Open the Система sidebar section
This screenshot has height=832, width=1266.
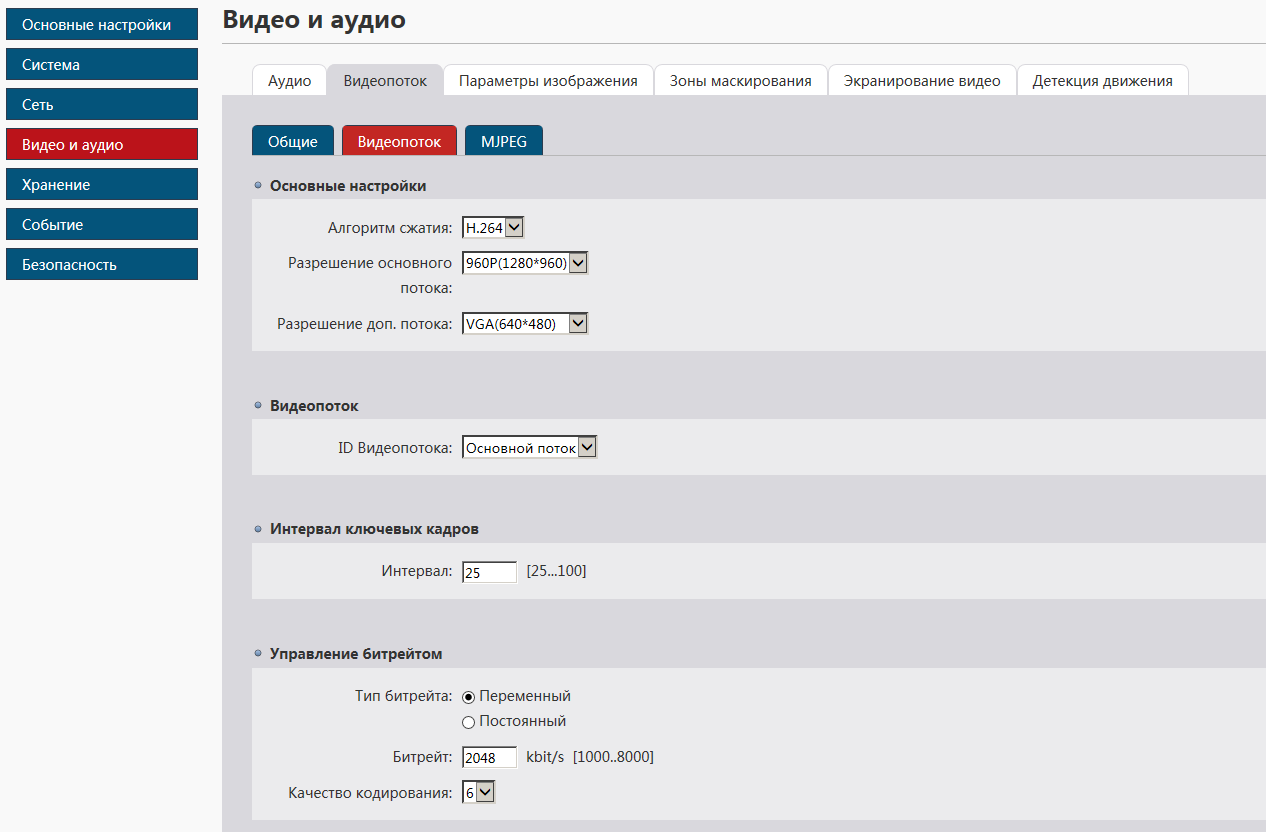tap(102, 65)
